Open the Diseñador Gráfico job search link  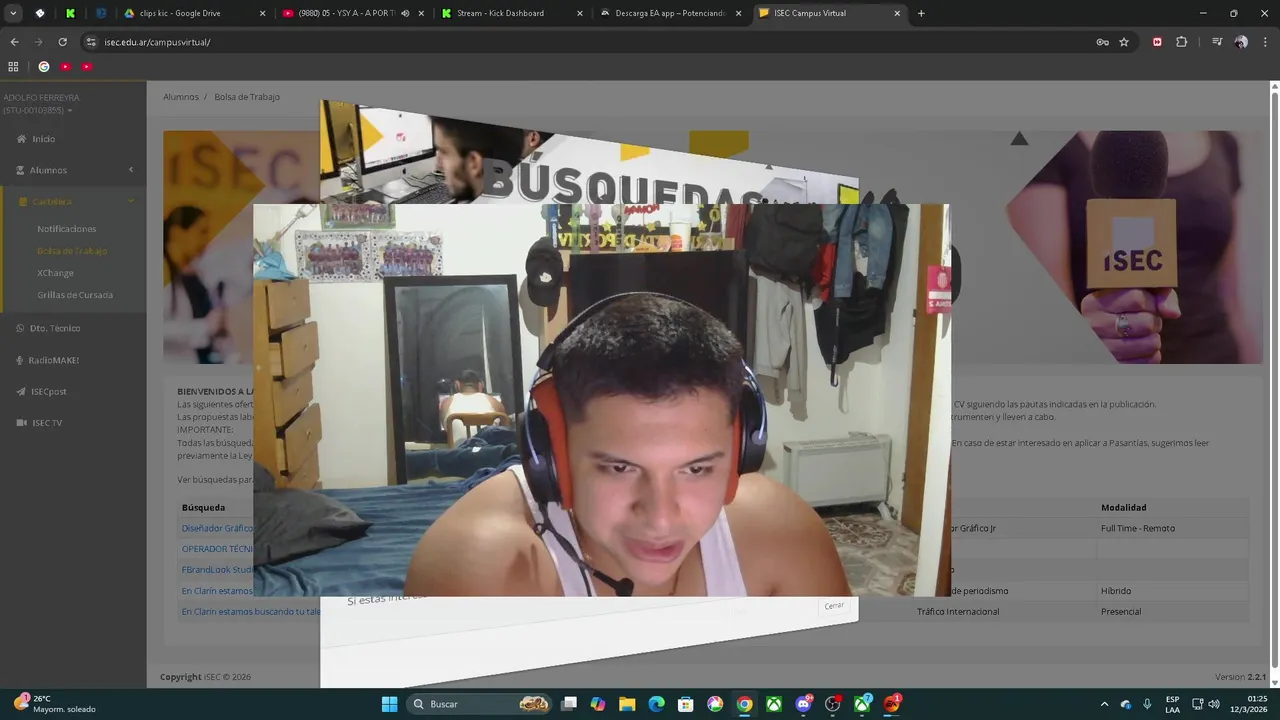(217, 528)
